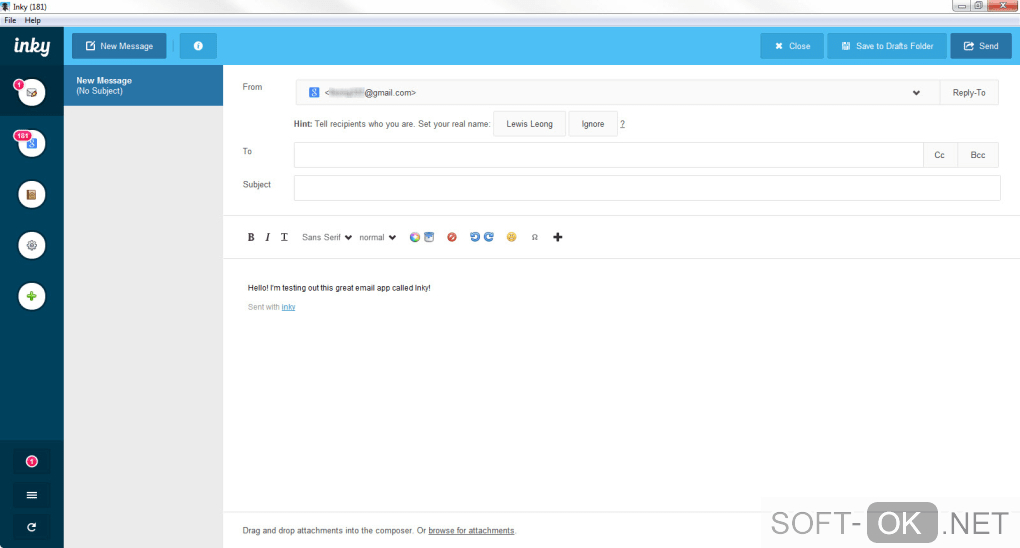Open the text color wheel picker
Viewport: 1020px width, 548px height.
pos(414,238)
